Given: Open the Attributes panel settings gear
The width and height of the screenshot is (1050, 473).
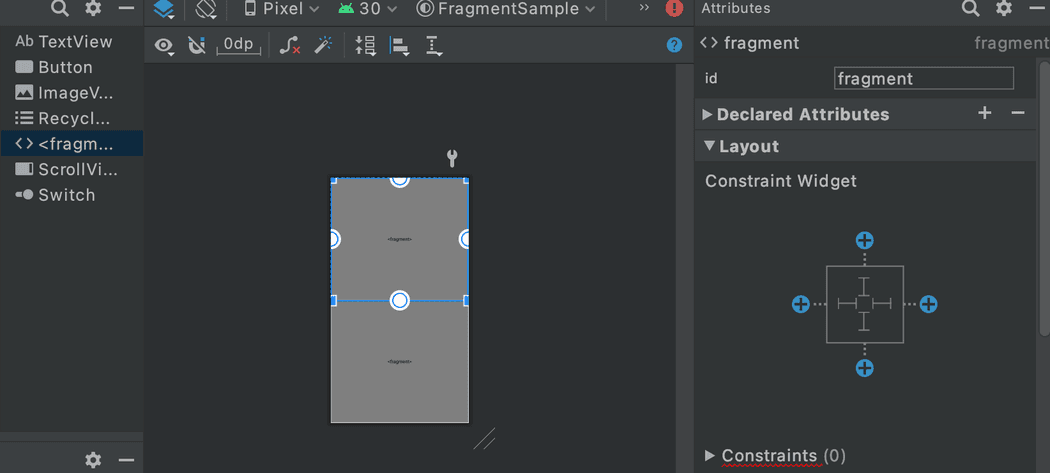Looking at the screenshot, I should click(x=1004, y=9).
